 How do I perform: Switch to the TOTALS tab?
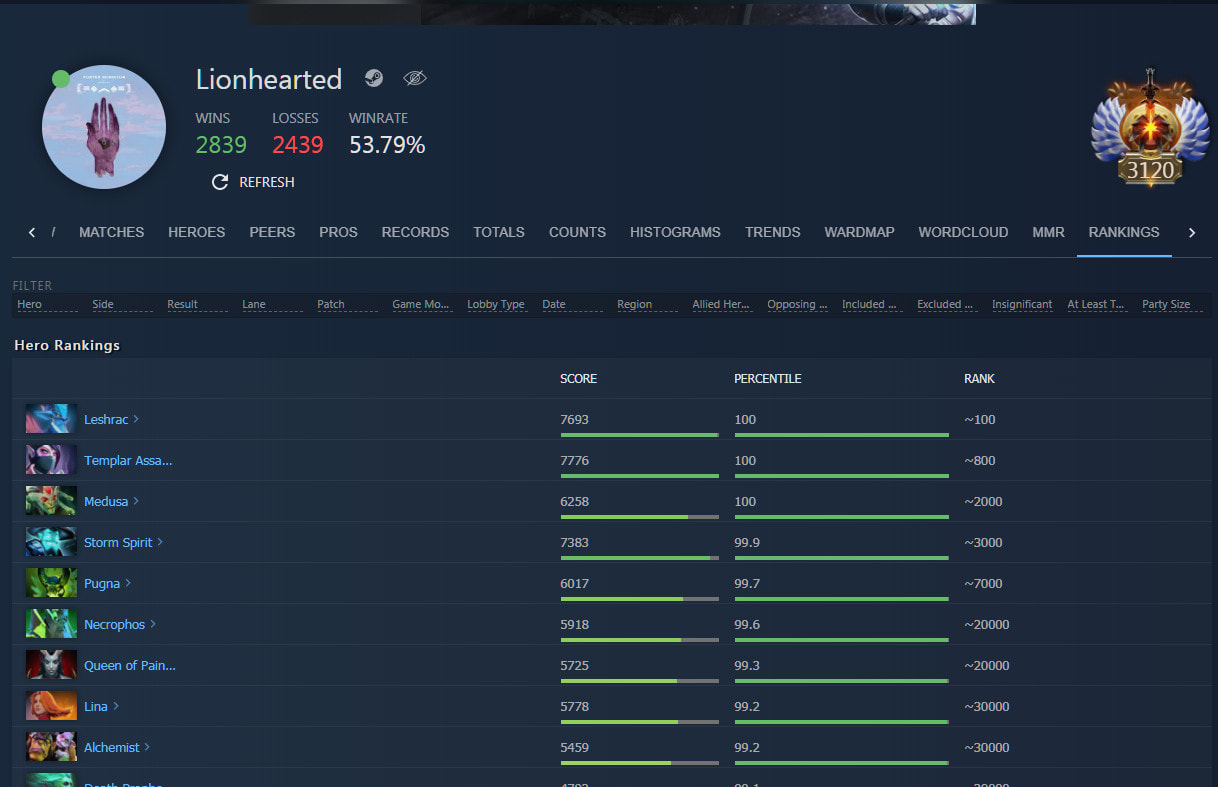pos(499,232)
